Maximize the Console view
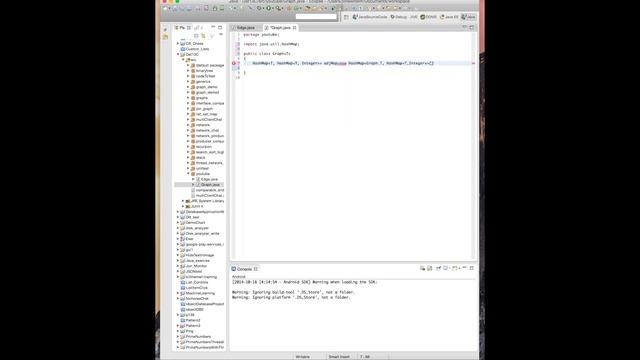Screen dimensions: 640x360 point(471,268)
